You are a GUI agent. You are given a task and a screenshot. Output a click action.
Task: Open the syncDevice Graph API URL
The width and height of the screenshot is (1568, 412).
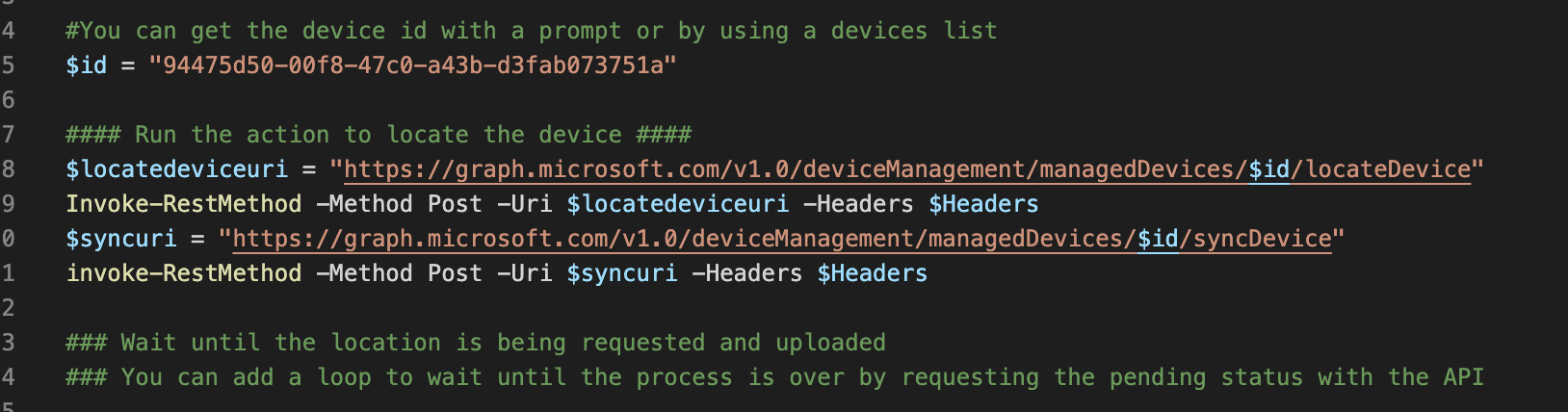pyautogui.click(x=674, y=239)
